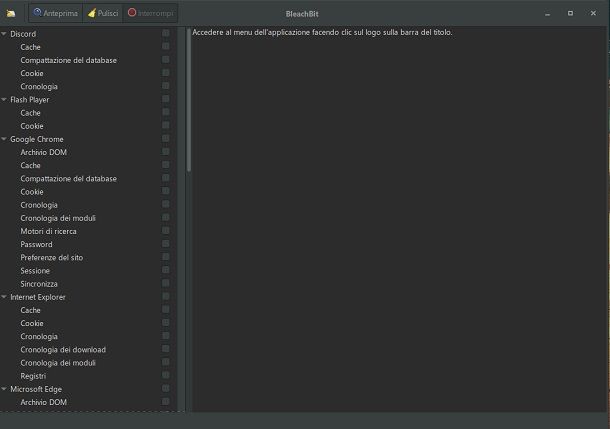
Task: Select the Registri row label
Action: coord(33,376)
